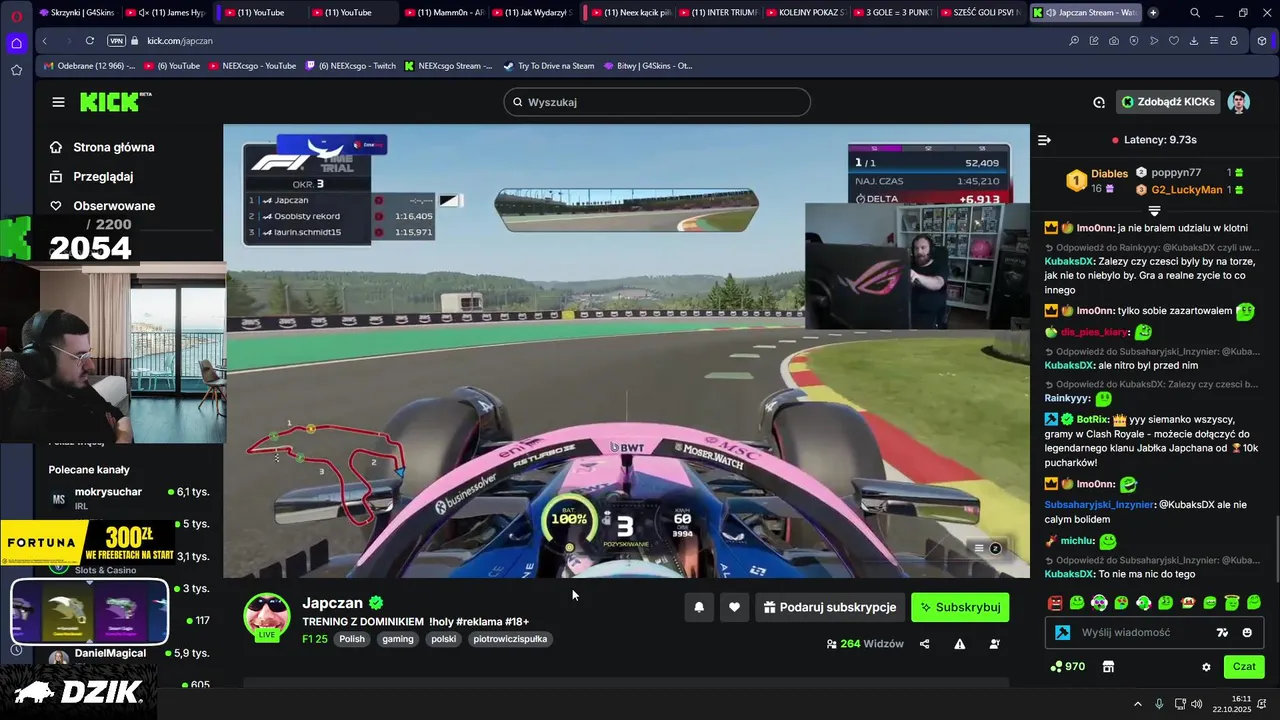Viewport: 1280px width, 720px height.
Task: Click the Subskrybuj button
Action: 960,607
